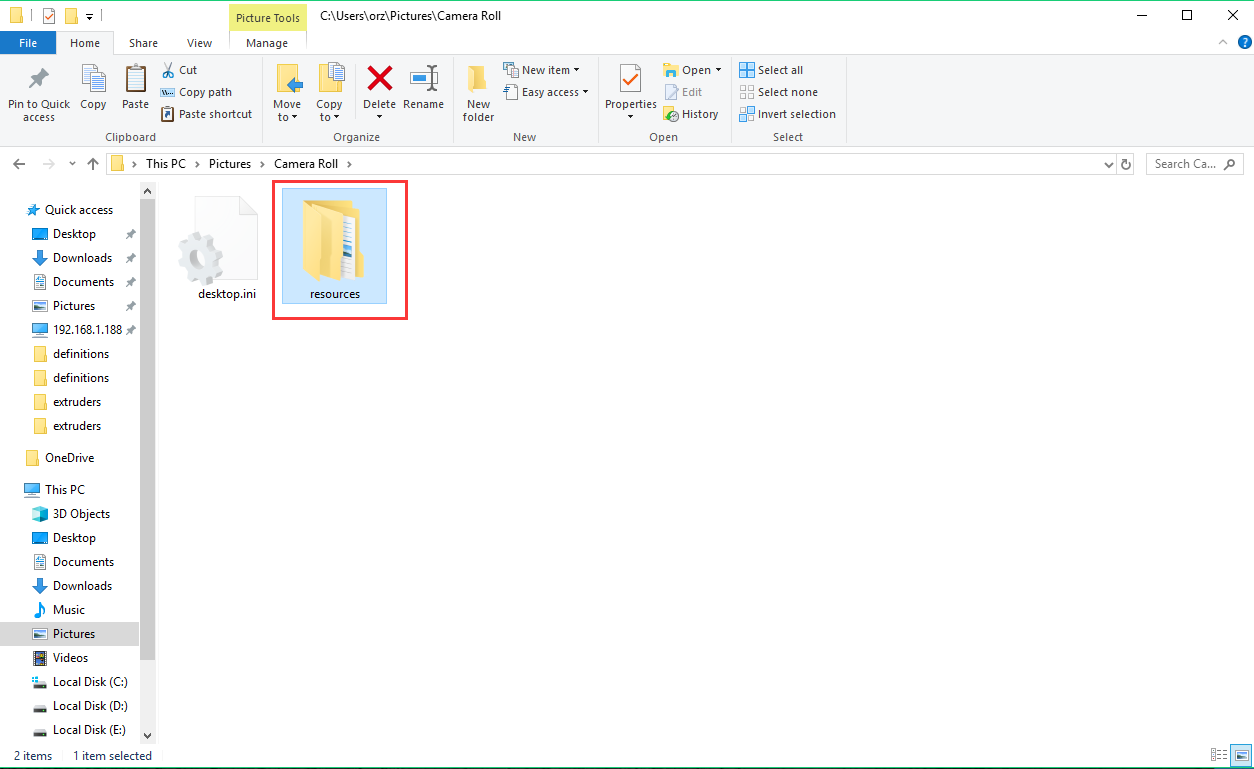Collapse the ribbon with the chevron
Viewport: 1254px width, 769px height.
1223,42
